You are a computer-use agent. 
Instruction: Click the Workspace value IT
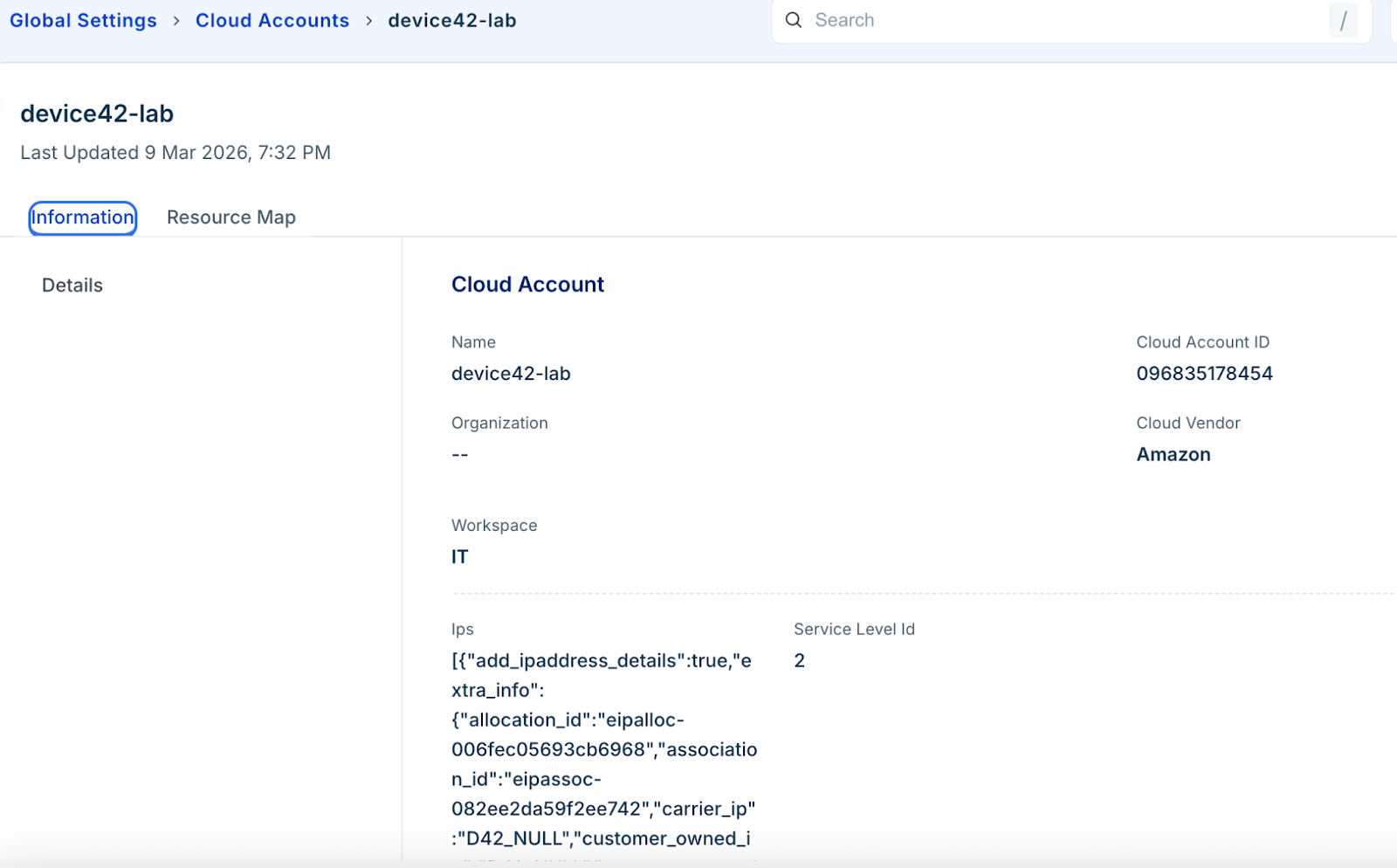point(459,557)
